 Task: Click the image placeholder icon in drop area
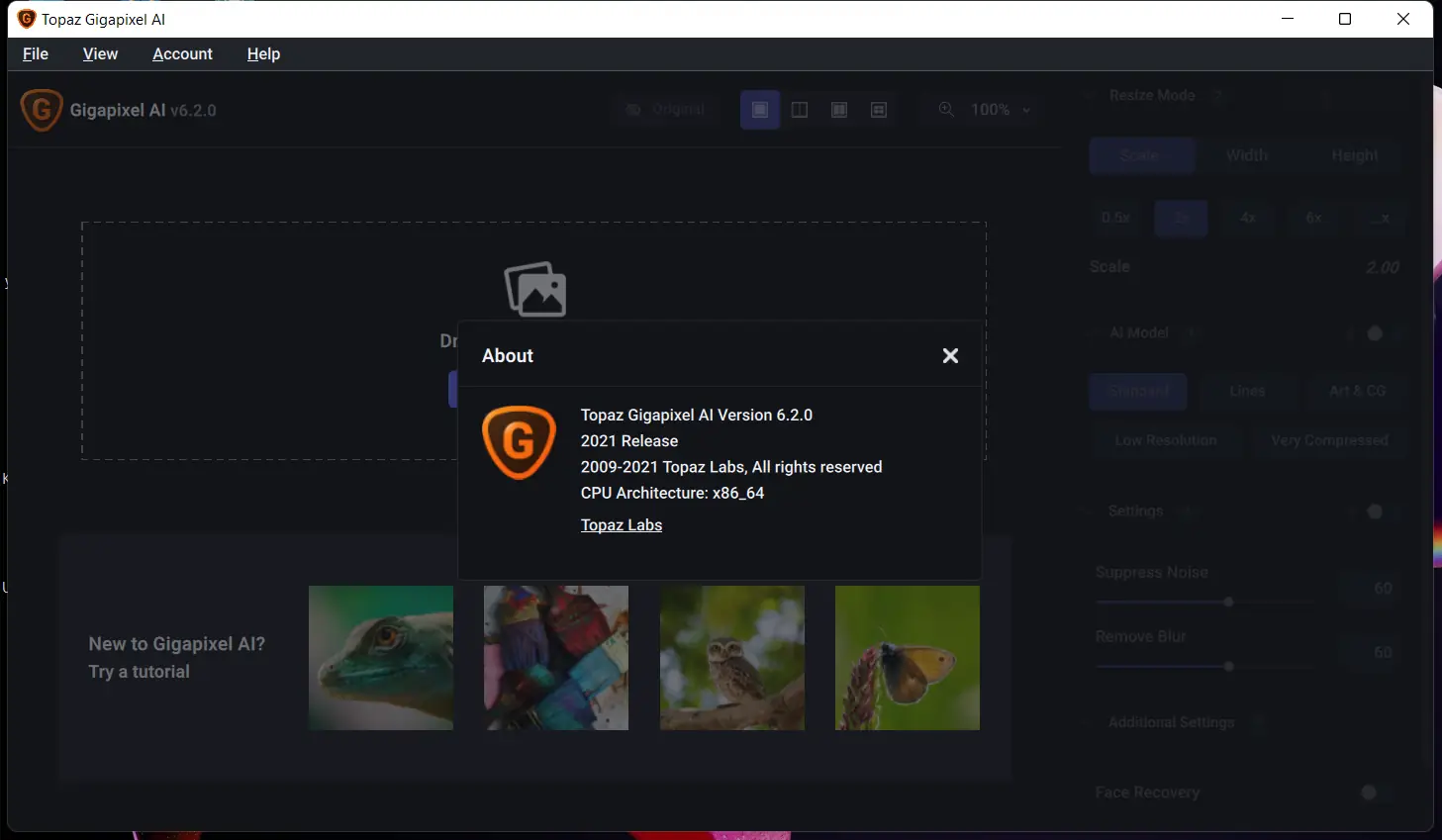coord(535,289)
